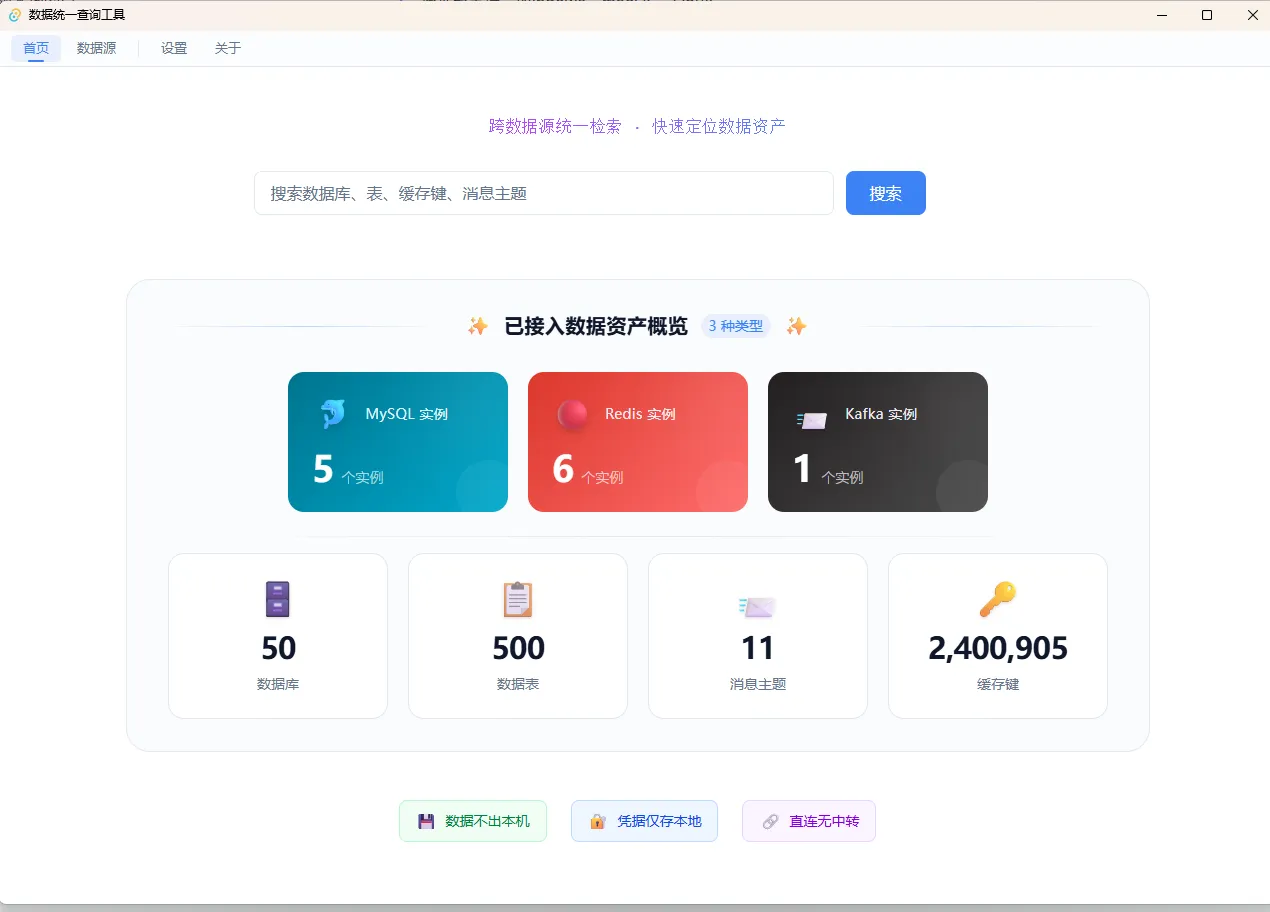Open the 关于 page
Image resolution: width=1270 pixels, height=912 pixels.
tap(227, 47)
